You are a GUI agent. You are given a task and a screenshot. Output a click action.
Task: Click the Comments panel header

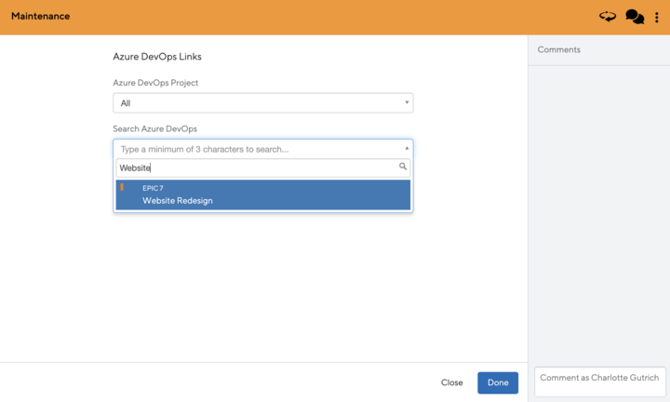click(559, 50)
